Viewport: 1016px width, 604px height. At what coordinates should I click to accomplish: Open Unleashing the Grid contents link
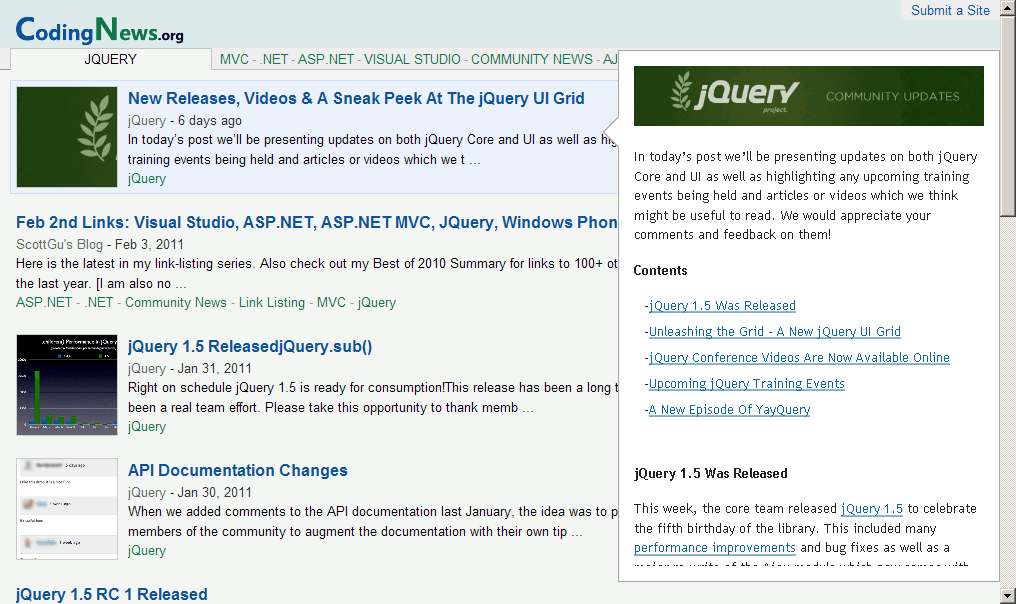(x=774, y=332)
